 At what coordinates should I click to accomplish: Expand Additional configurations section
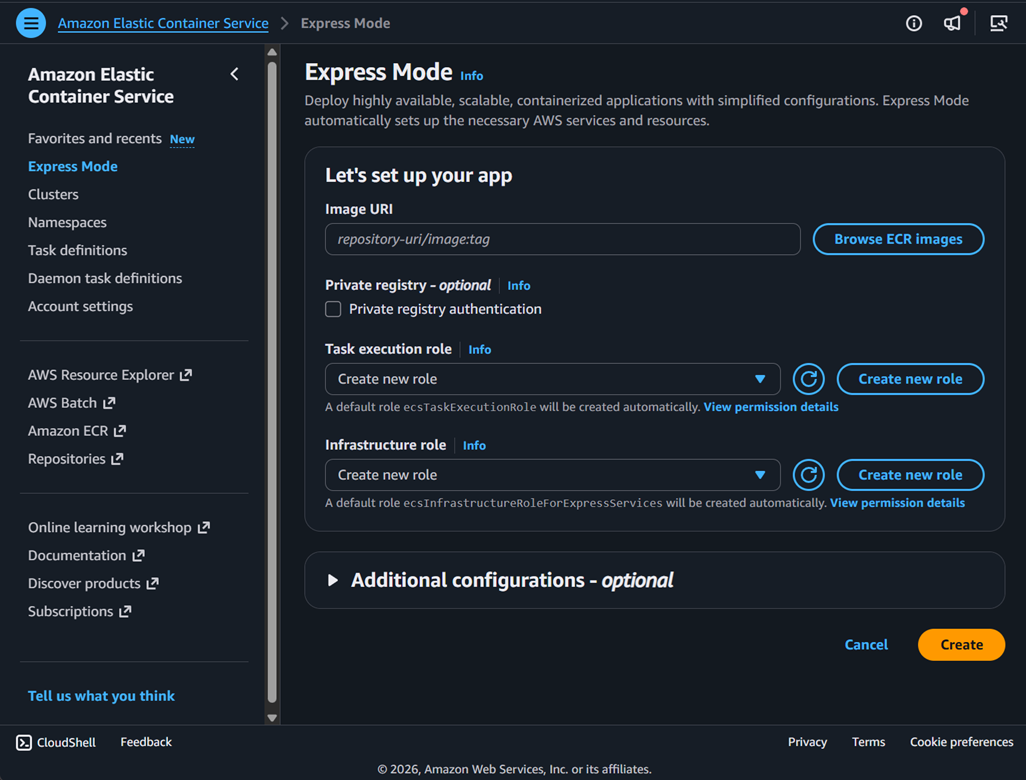[x=332, y=580]
